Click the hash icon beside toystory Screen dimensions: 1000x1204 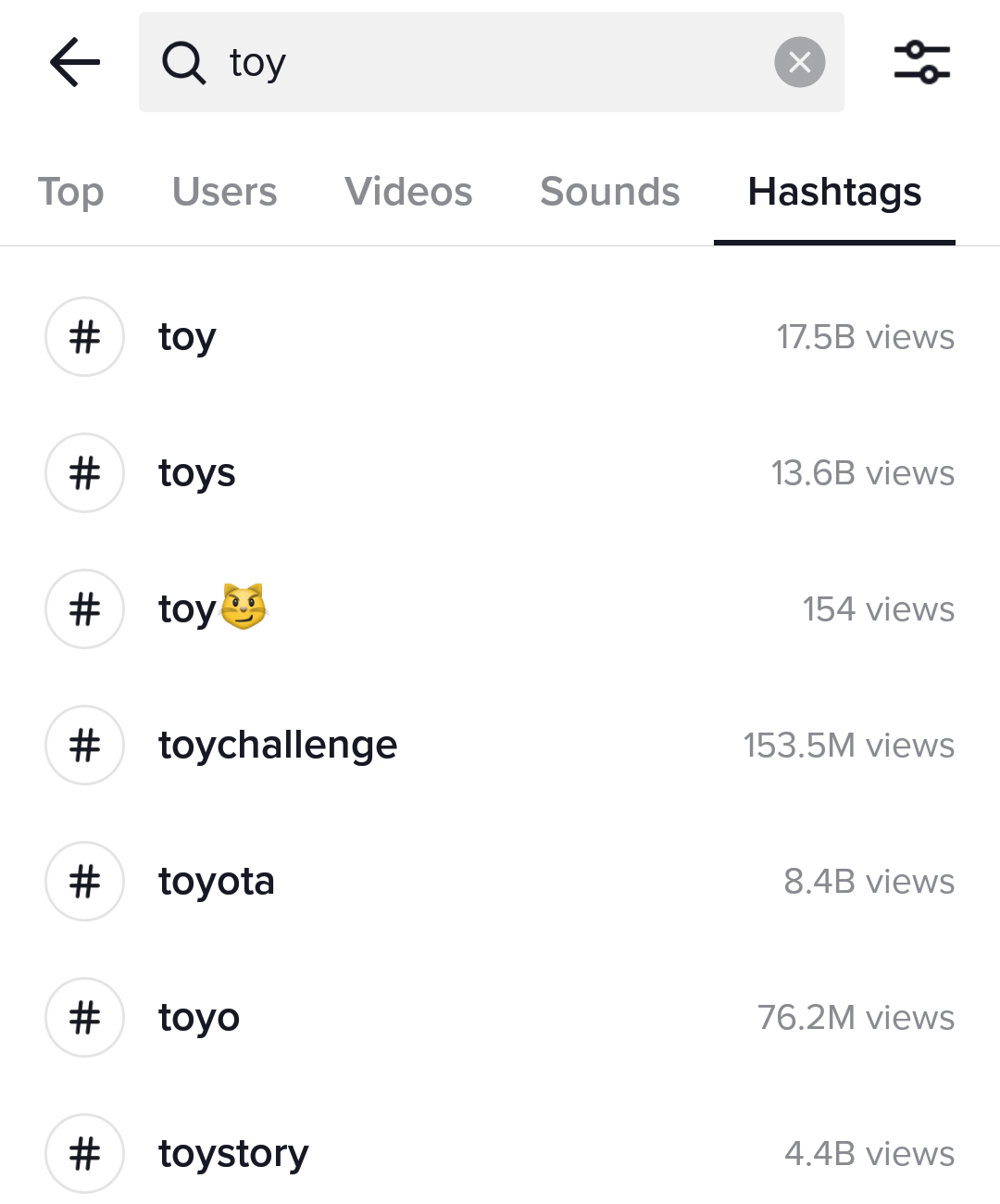pos(84,1154)
